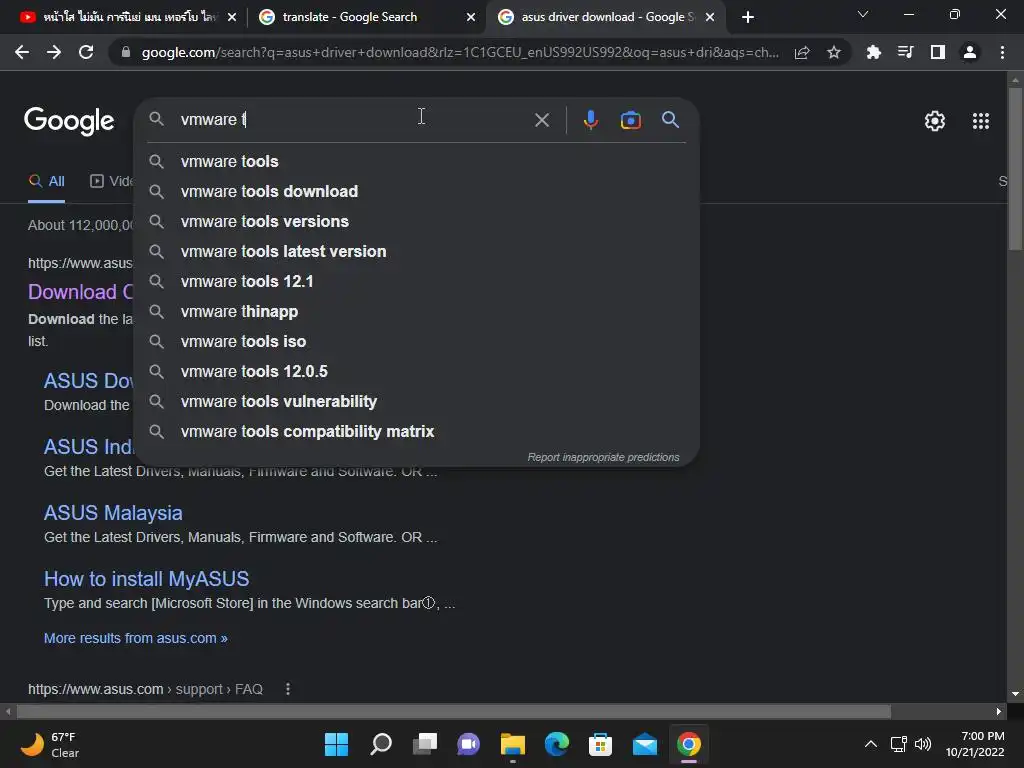The width and height of the screenshot is (1024, 768).
Task: Open Windows taskbar Search
Action: click(381, 744)
